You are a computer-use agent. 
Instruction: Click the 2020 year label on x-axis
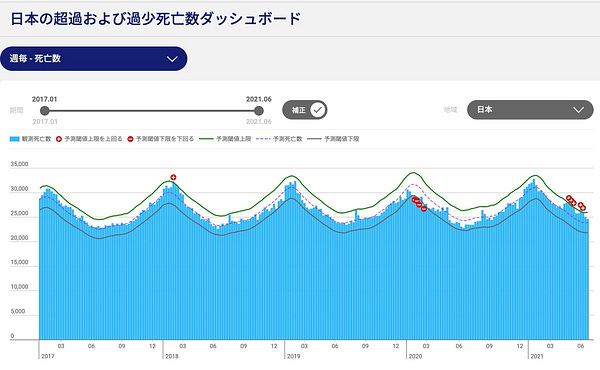(x=415, y=356)
